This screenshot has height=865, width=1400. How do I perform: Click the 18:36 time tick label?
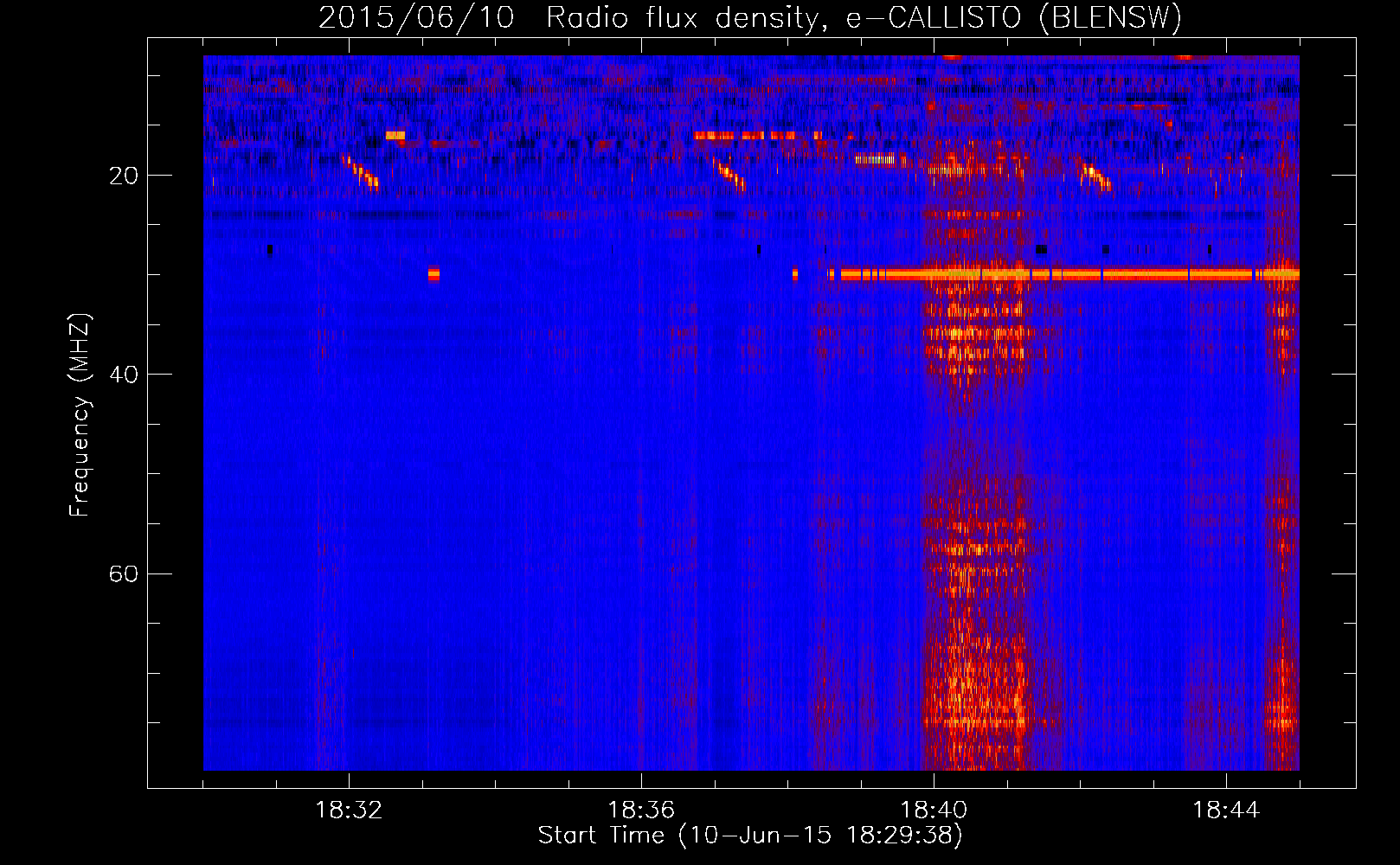tap(641, 811)
